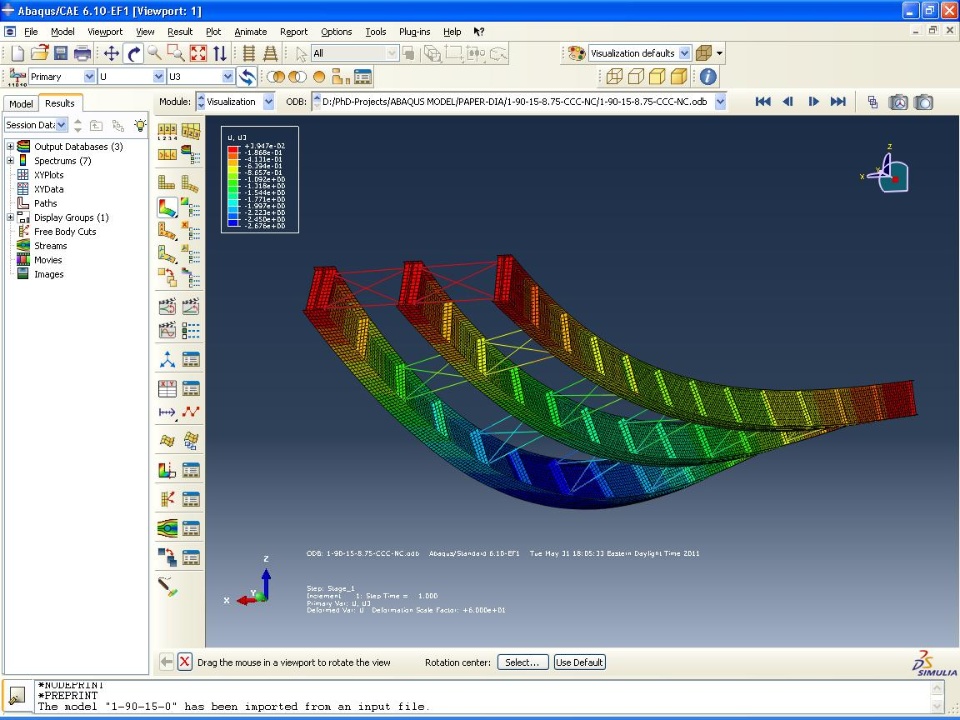Expand the Spectrums (7) node
960x720 pixels.
click(x=10, y=160)
